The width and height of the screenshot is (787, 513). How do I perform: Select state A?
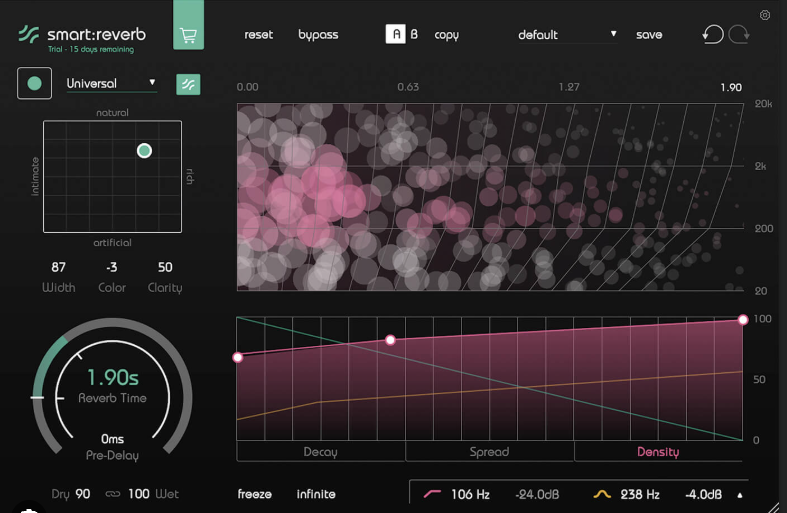(396, 34)
